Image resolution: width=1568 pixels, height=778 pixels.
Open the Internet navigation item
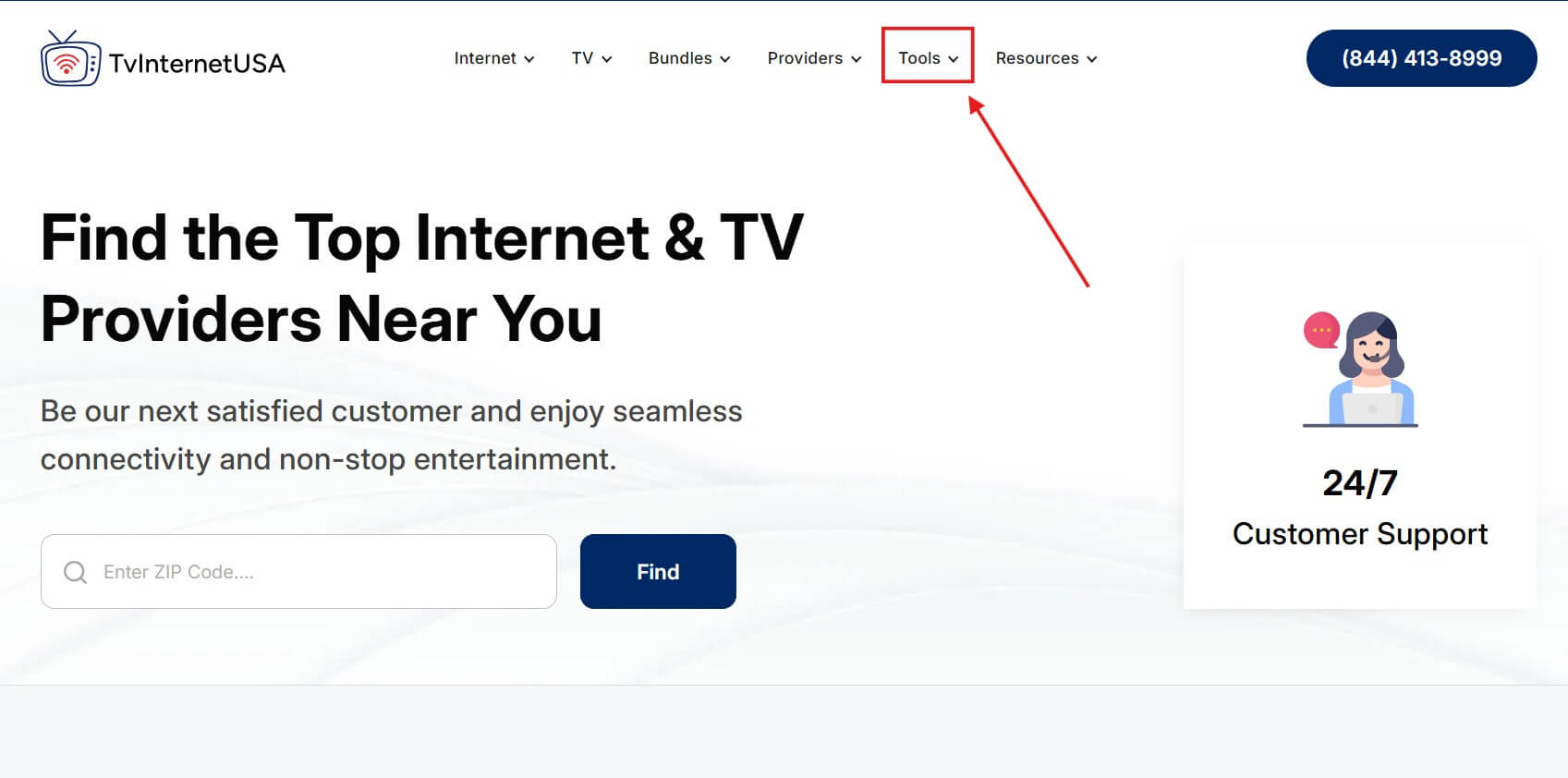click(x=485, y=58)
